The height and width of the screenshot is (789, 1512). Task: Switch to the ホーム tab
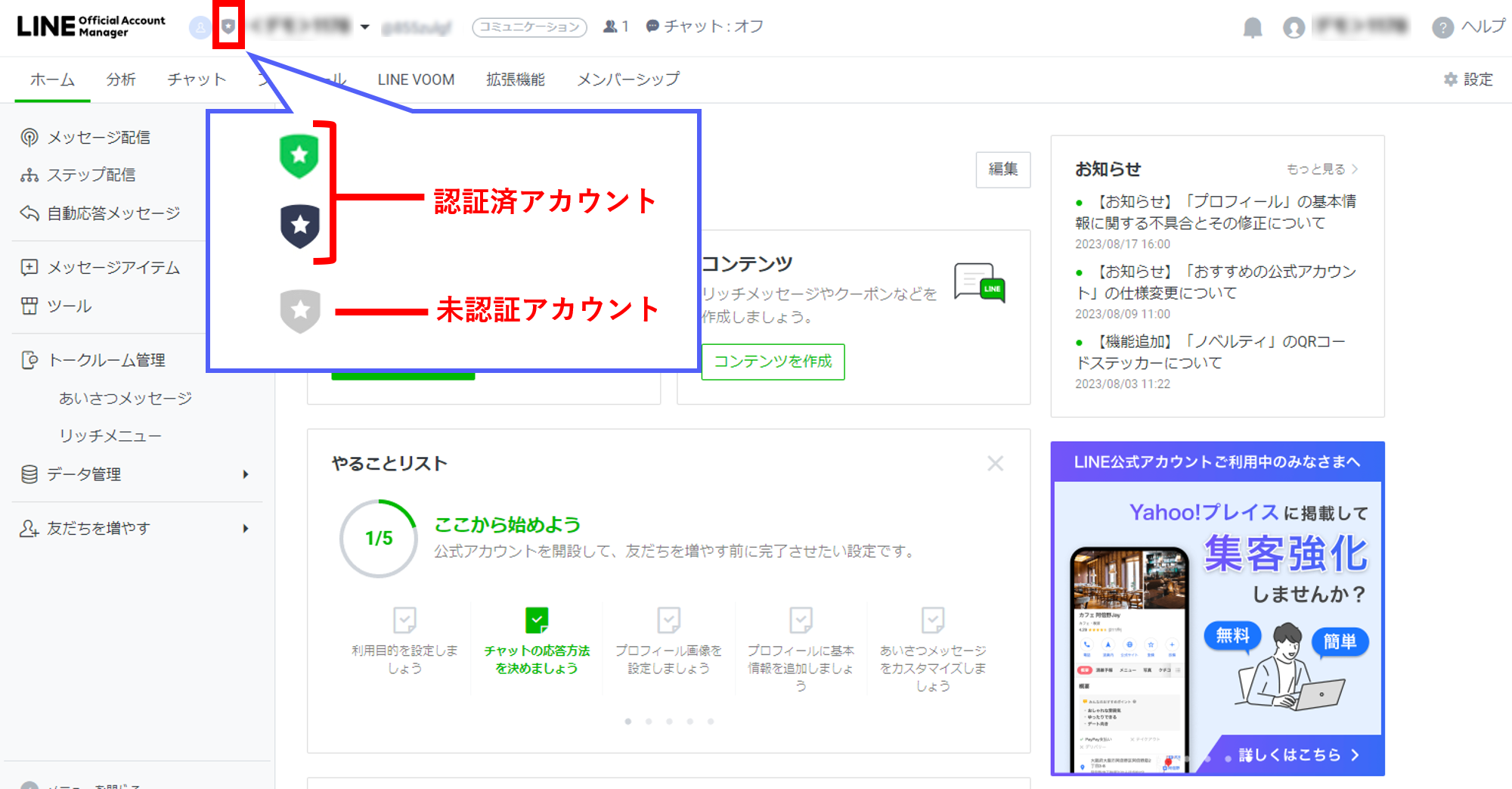tap(52, 79)
